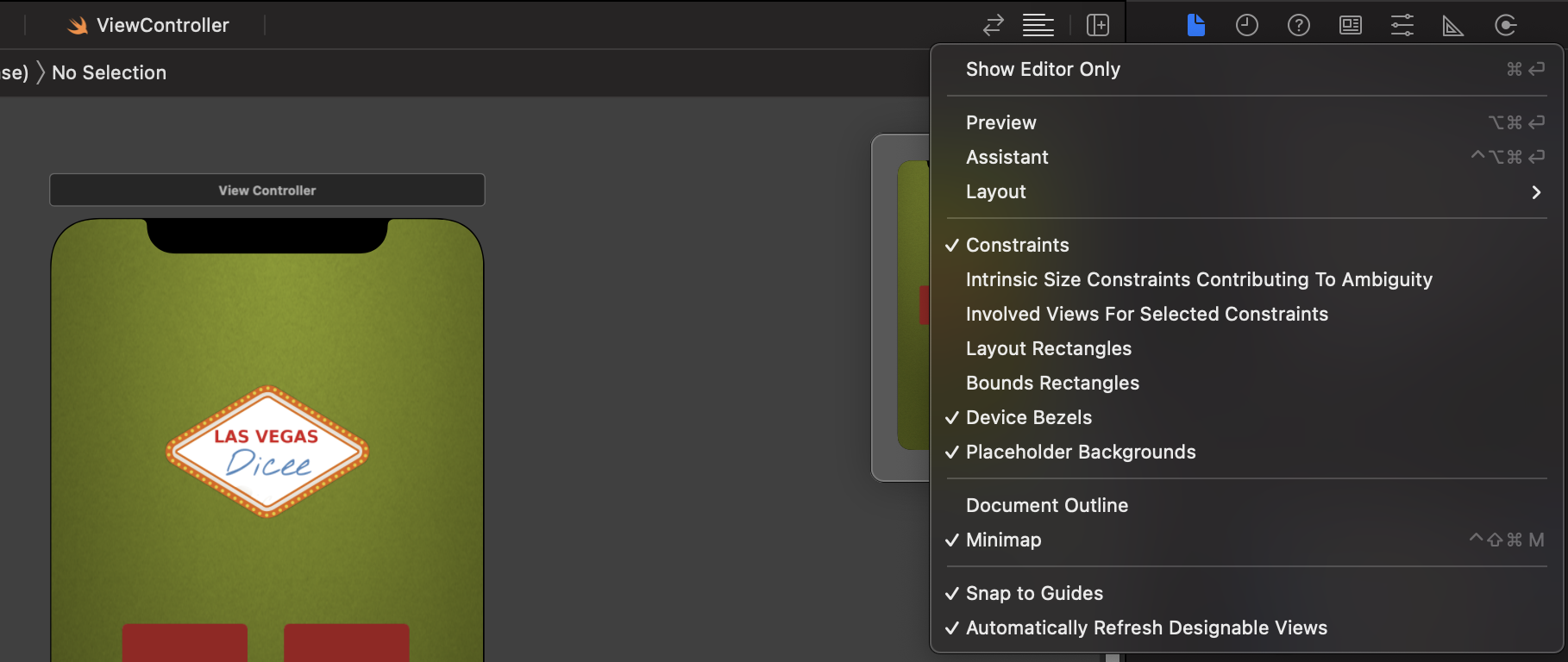Click the Adjust Editor Options lines icon
1568x662 pixels.
(1038, 25)
